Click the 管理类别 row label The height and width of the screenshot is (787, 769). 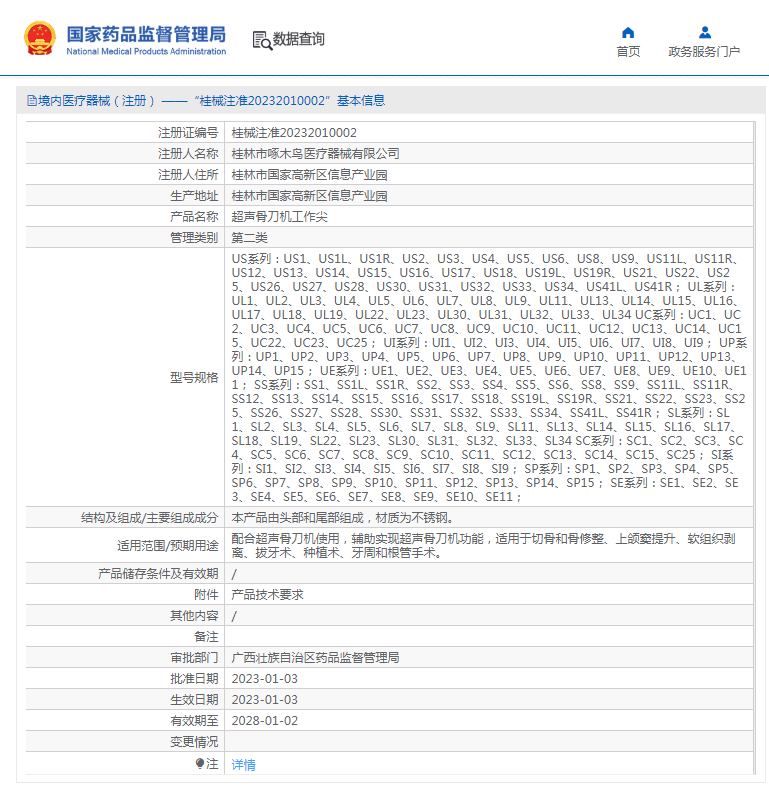pyautogui.click(x=194, y=238)
